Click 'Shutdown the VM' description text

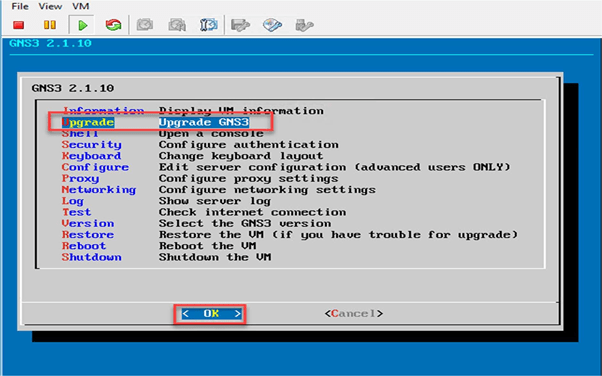215,257
